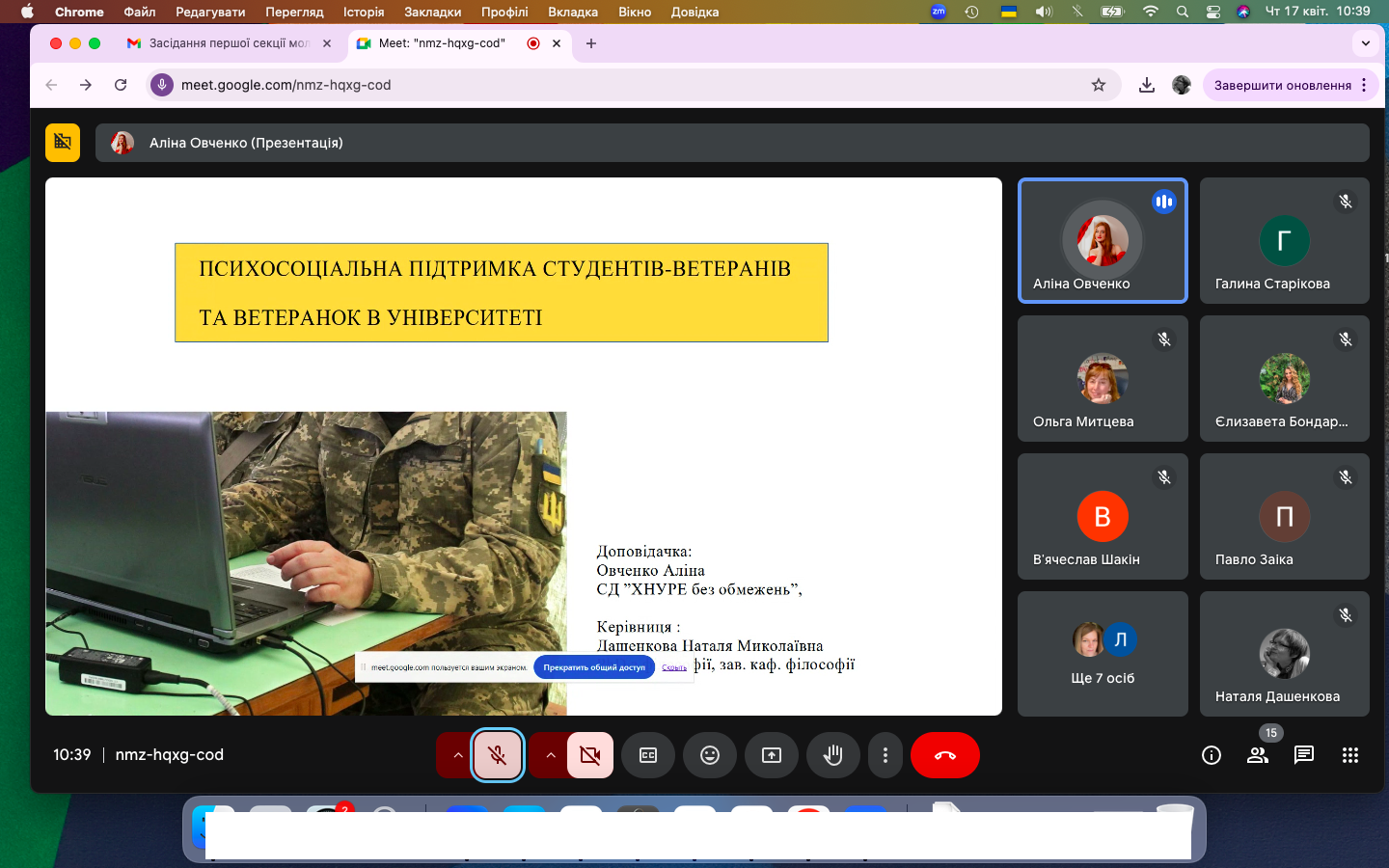Click the 'Скрыть' link

pyautogui.click(x=674, y=667)
